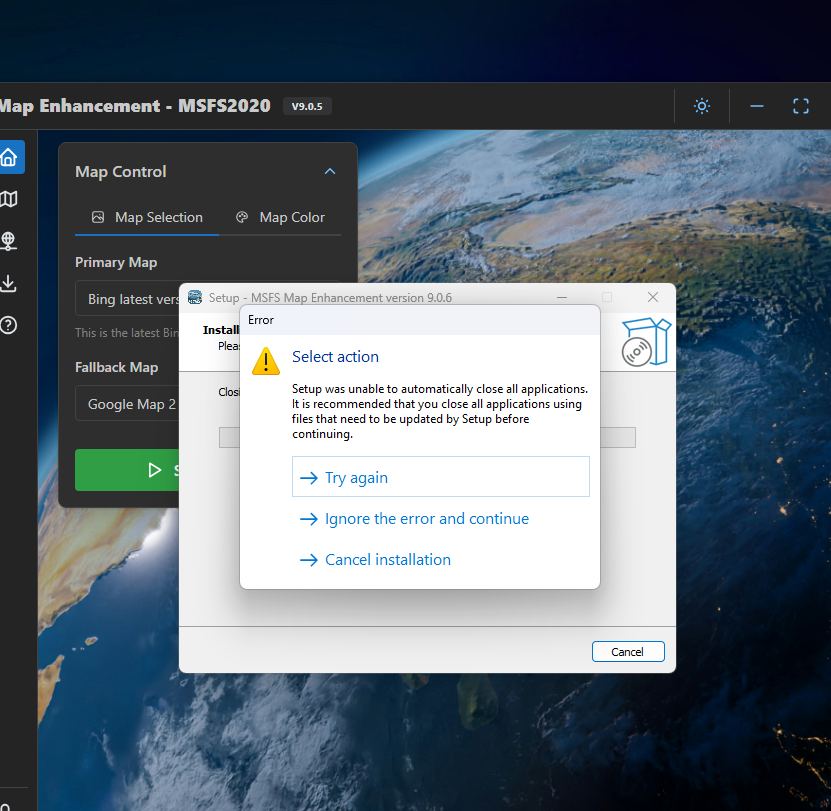Click the V9.0.5 version badge
Viewport: 831px width, 811px height.
307,106
